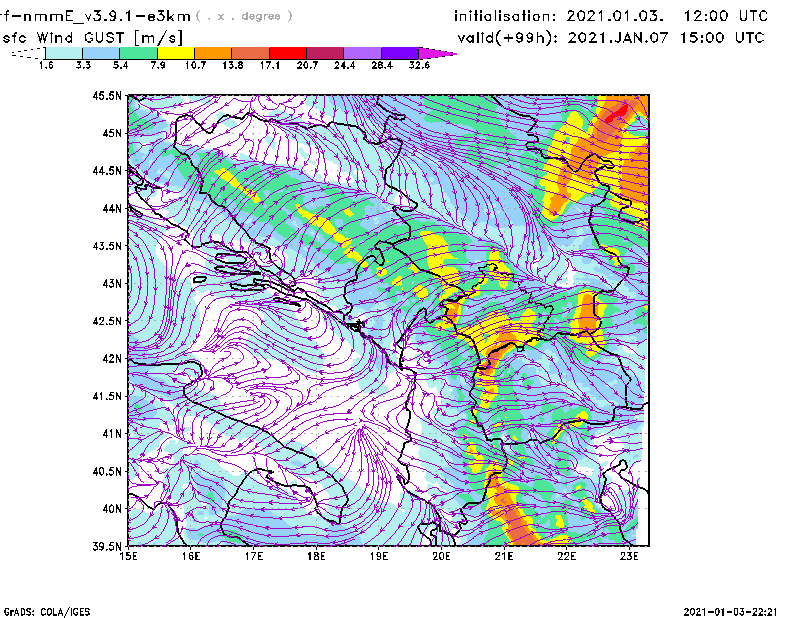Click the "40.5N" latitude label
This screenshot has height=618, width=800.
(108, 472)
